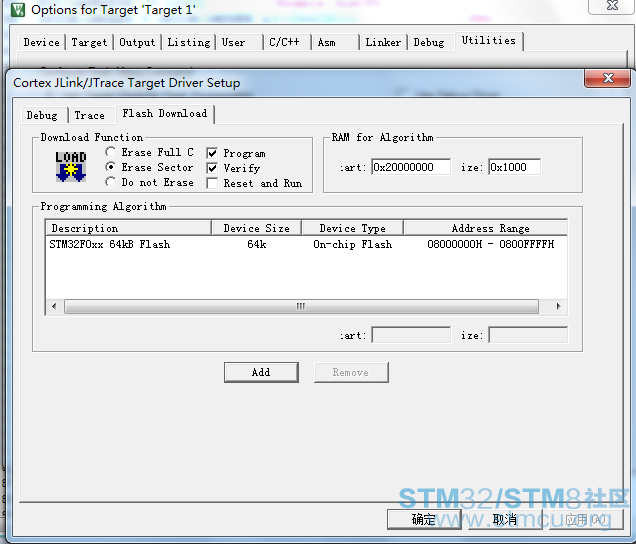Open the Linker tab in Options window
The height and width of the screenshot is (544, 636).
click(383, 42)
